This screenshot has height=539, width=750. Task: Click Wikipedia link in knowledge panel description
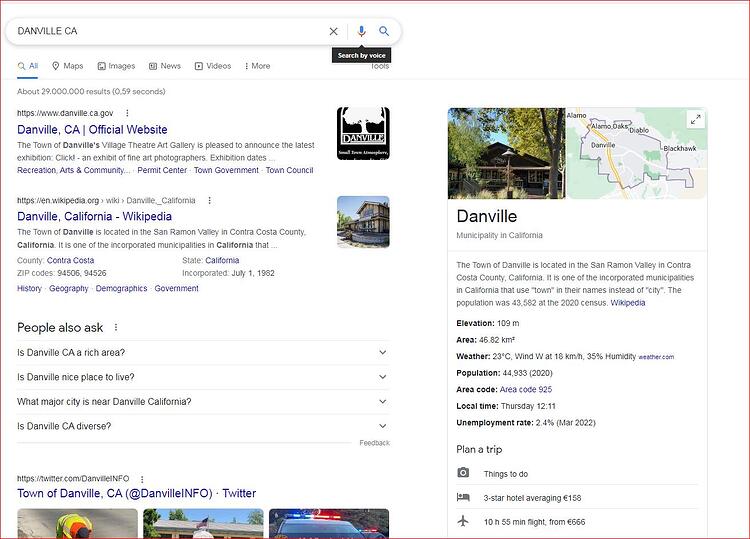pyautogui.click(x=628, y=303)
